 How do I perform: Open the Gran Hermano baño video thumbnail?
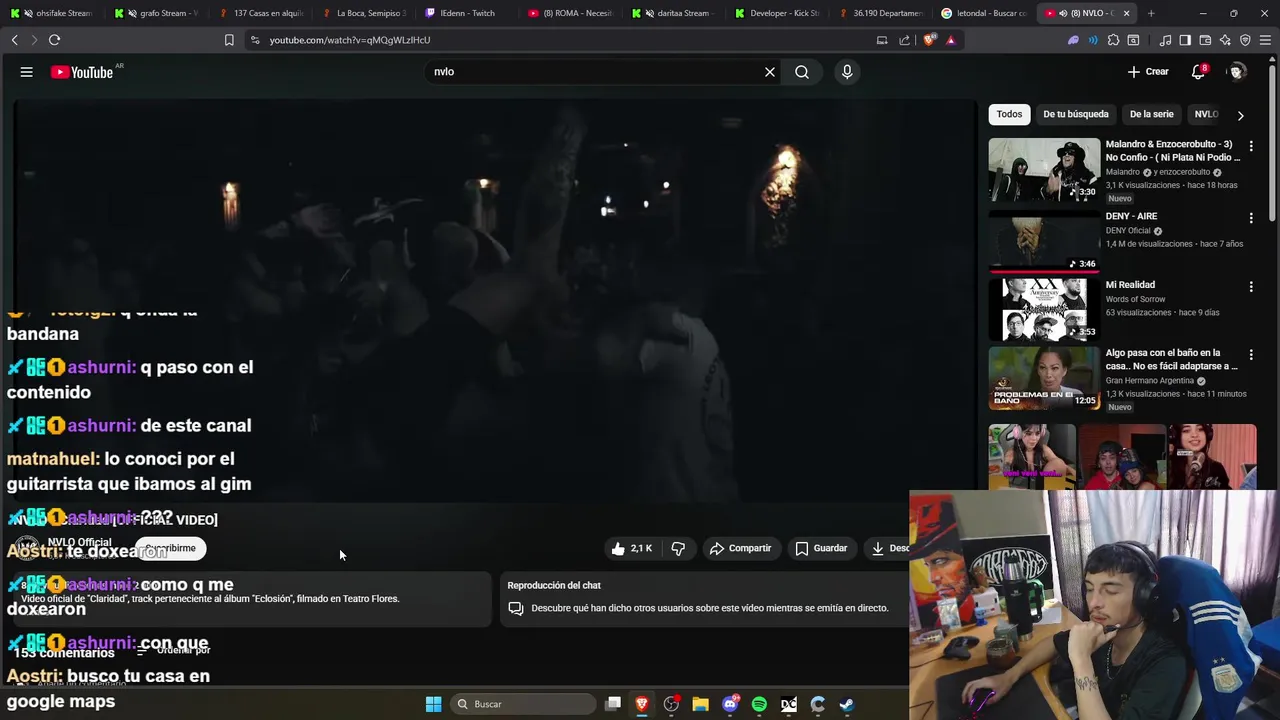pos(1044,378)
